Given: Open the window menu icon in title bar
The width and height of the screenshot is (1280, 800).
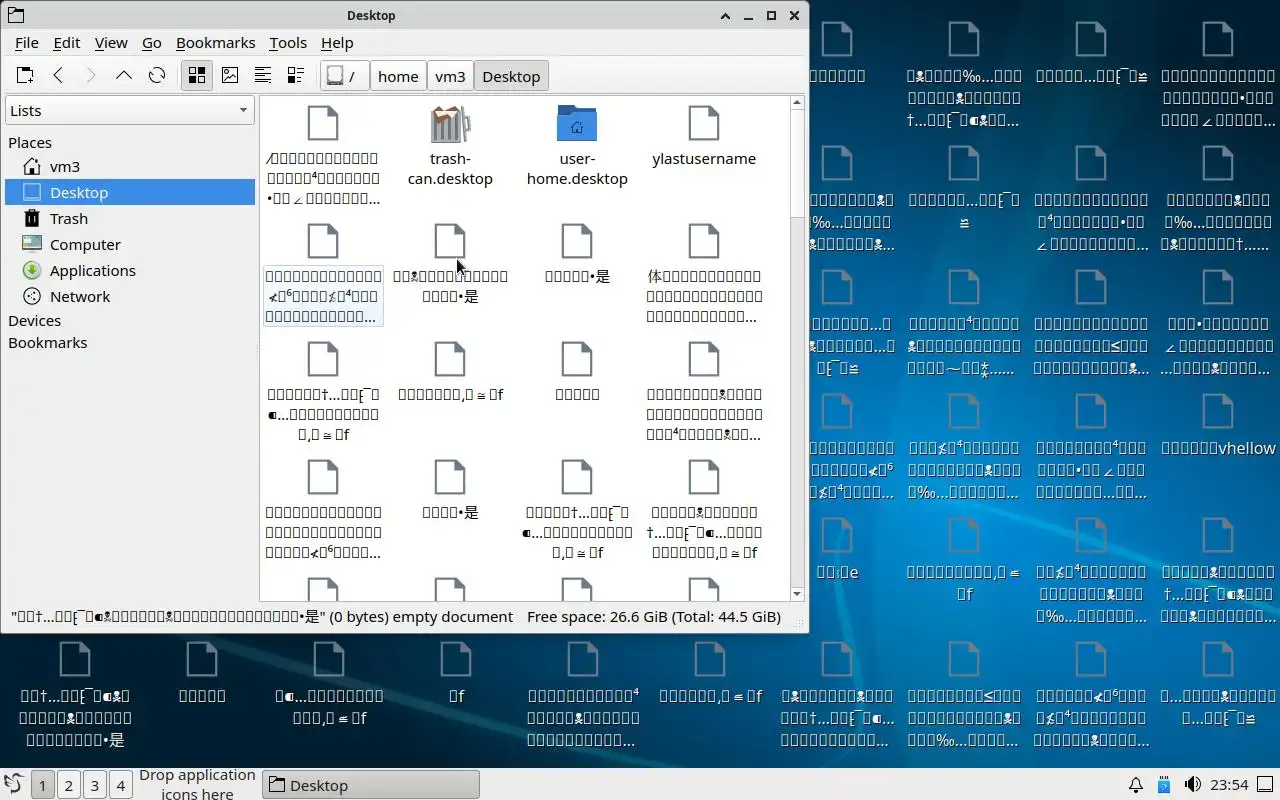Looking at the screenshot, I should pos(14,15).
